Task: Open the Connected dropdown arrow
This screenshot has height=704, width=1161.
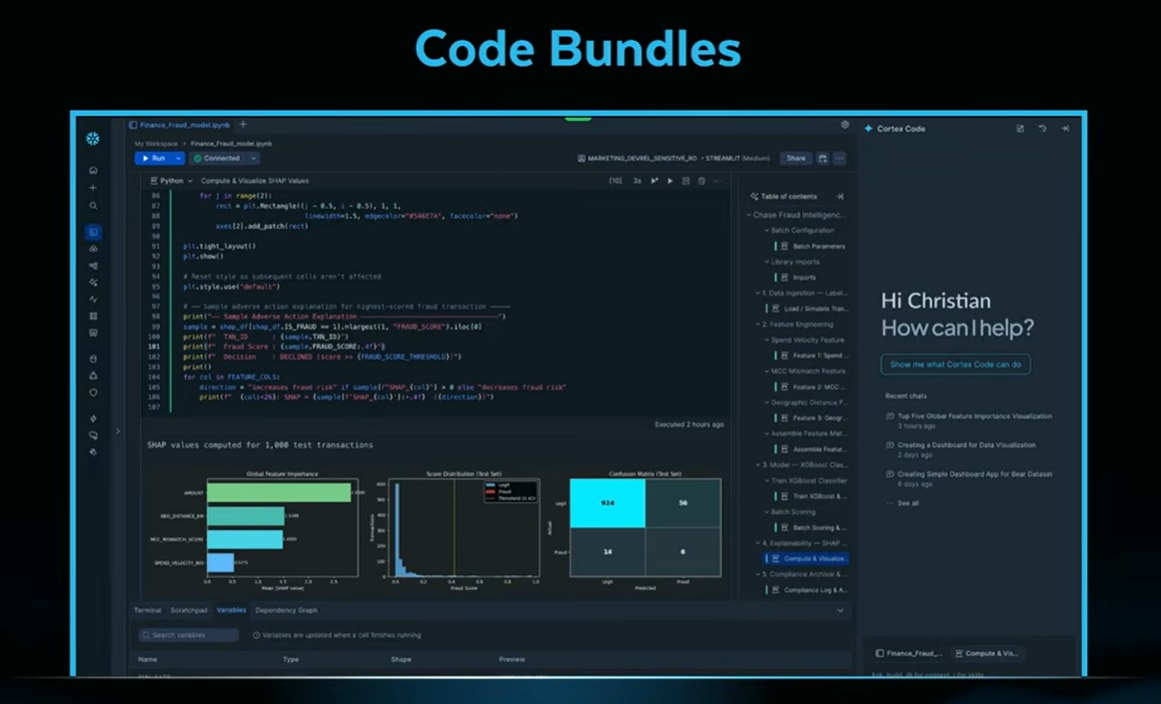Action: click(253, 158)
